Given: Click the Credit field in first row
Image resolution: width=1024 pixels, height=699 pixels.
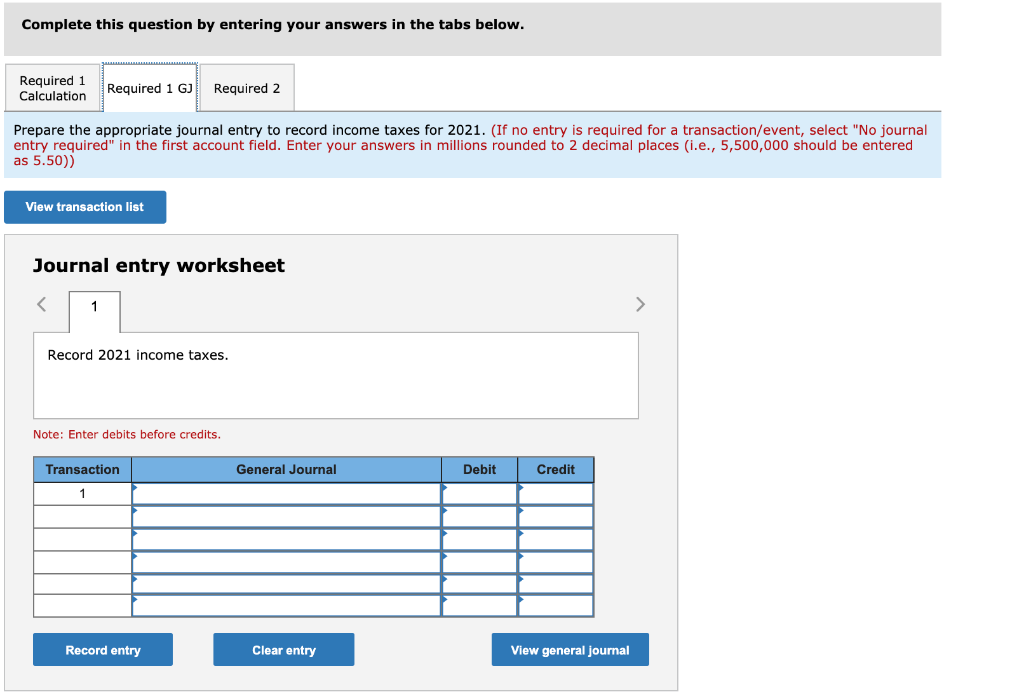Looking at the screenshot, I should (x=556, y=494).
